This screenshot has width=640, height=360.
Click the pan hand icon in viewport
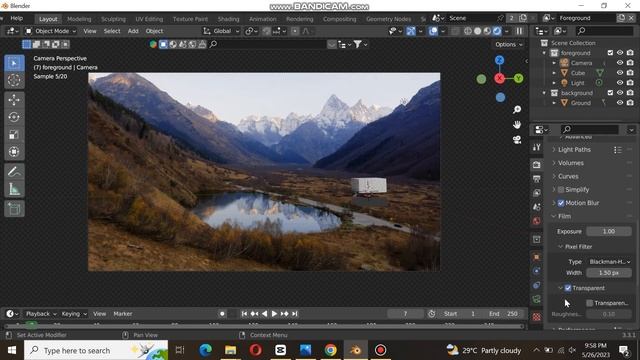click(517, 124)
